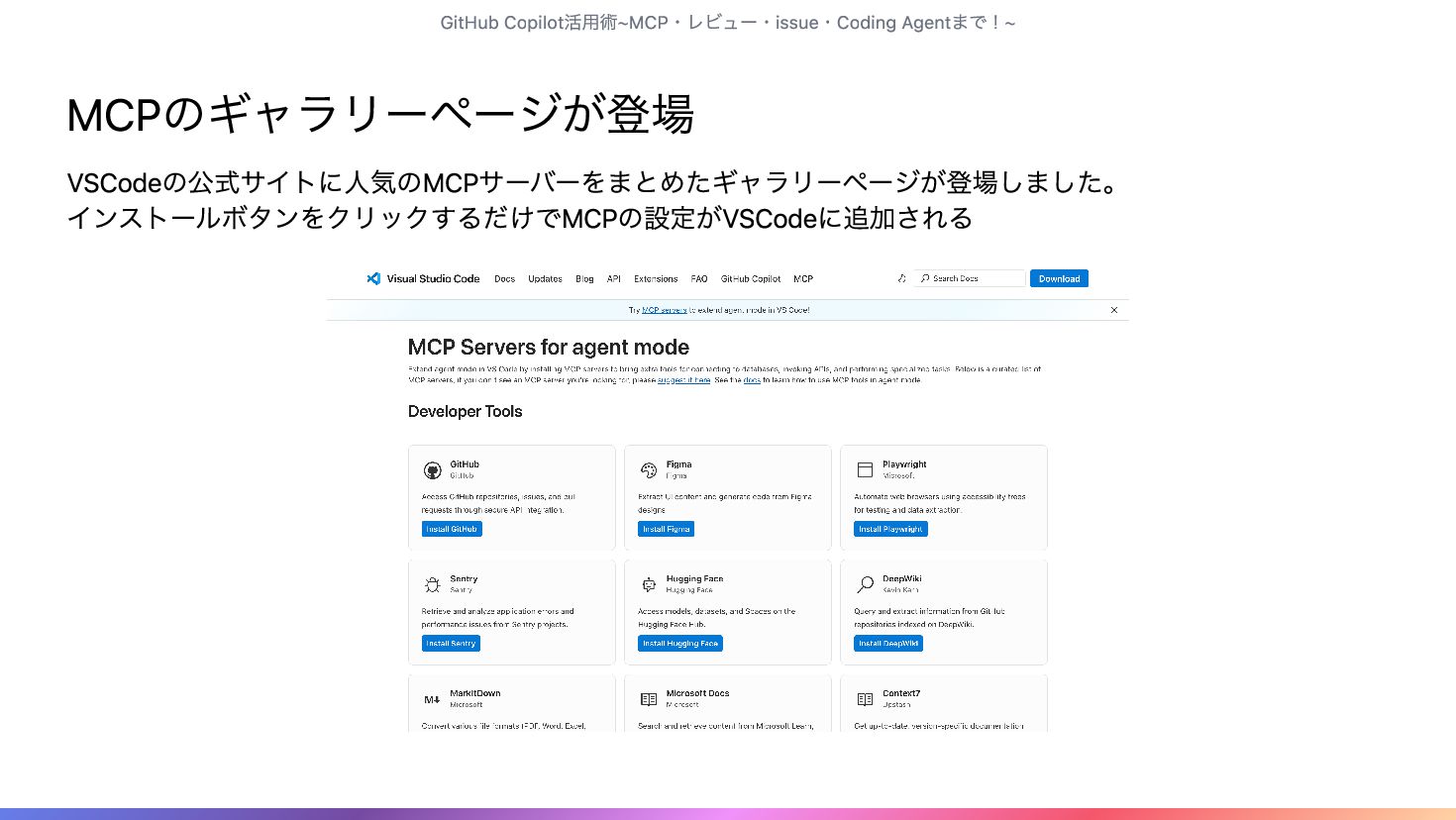
Task: Open the Docs menu item
Action: pyautogui.click(x=505, y=279)
